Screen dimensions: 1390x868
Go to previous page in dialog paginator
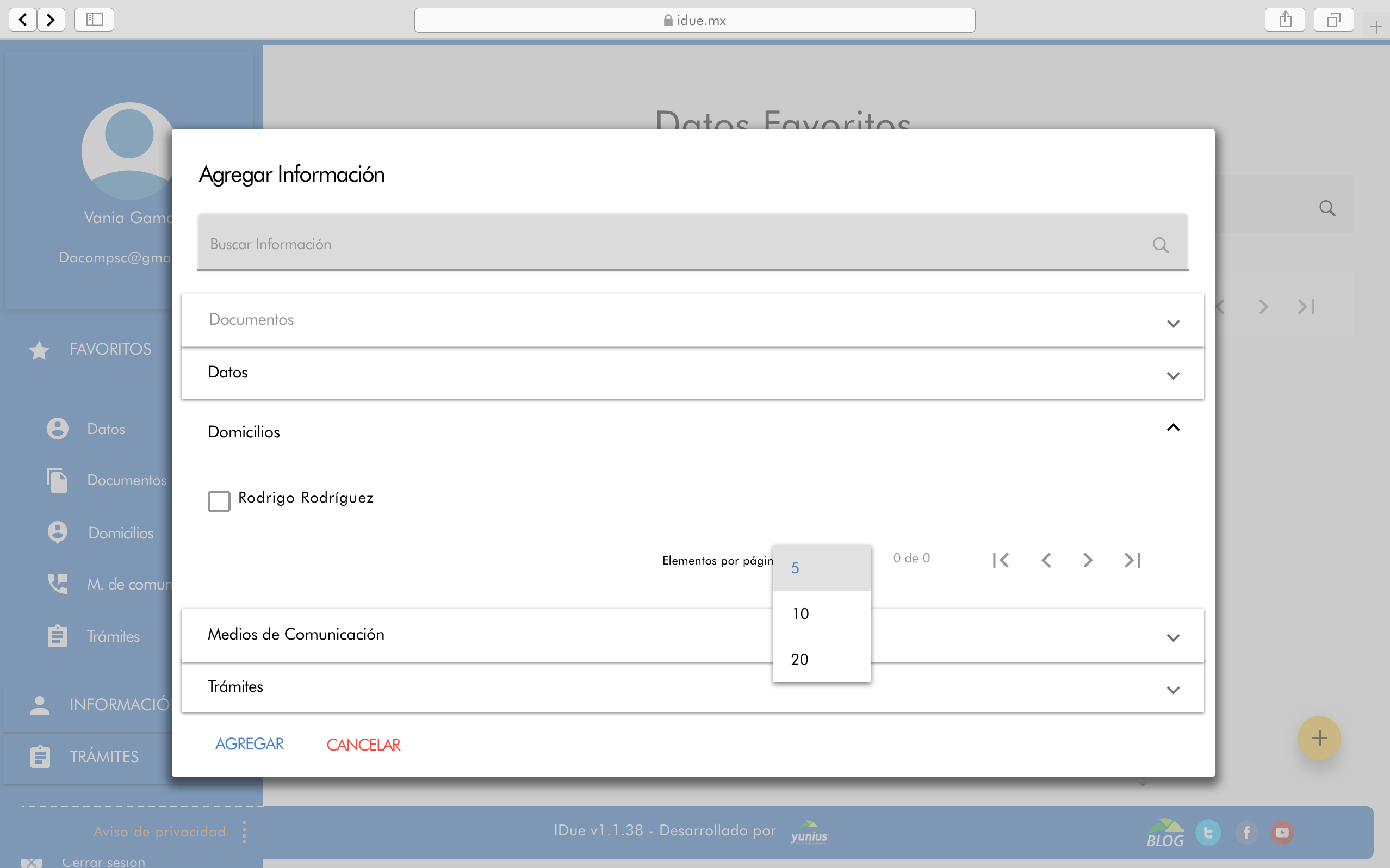[x=1046, y=560]
